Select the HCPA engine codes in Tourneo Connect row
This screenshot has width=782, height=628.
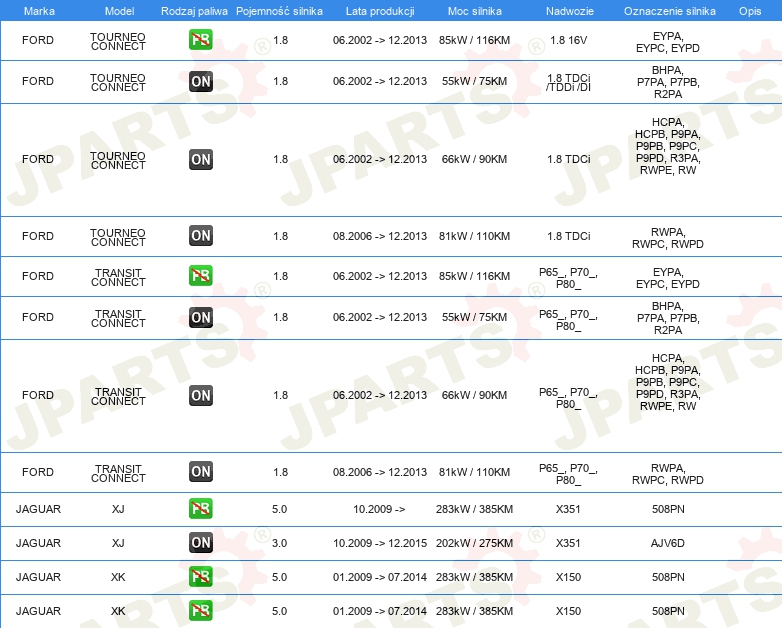[668, 146]
